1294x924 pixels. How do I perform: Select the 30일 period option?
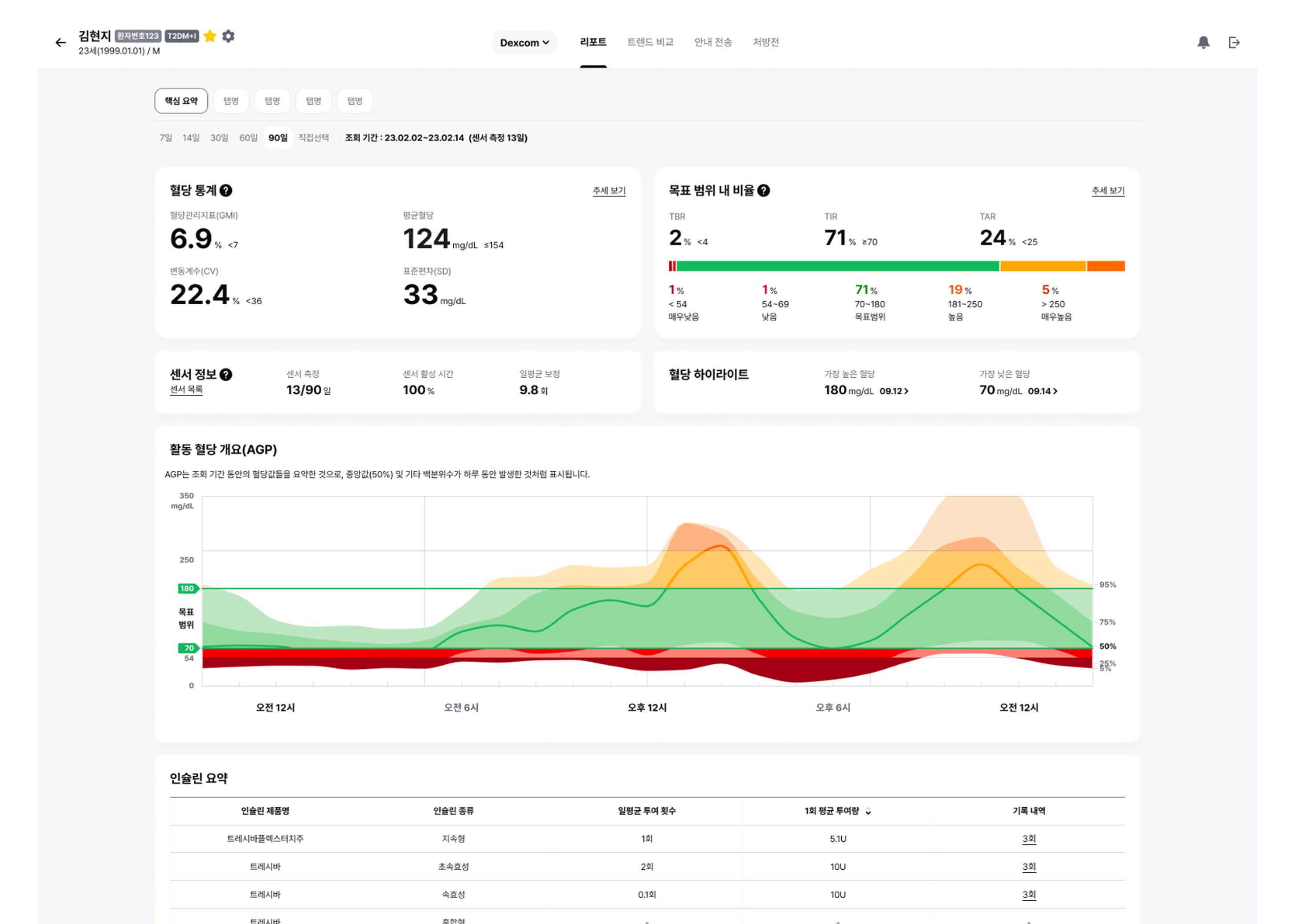coord(219,138)
